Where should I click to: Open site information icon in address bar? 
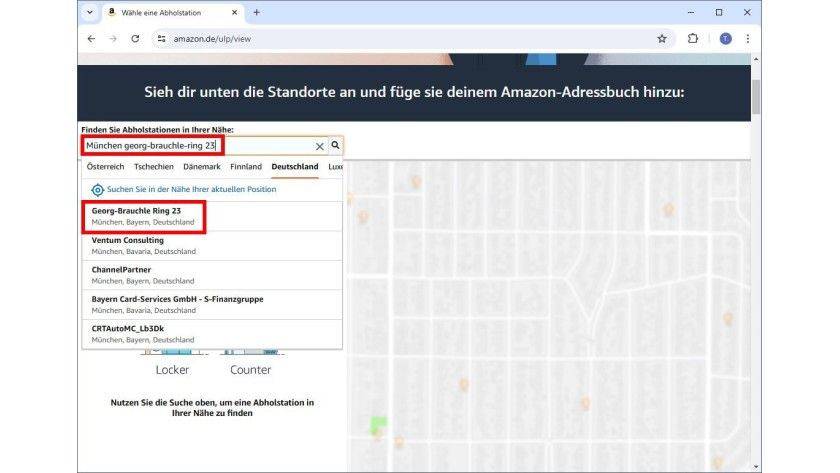pos(161,39)
